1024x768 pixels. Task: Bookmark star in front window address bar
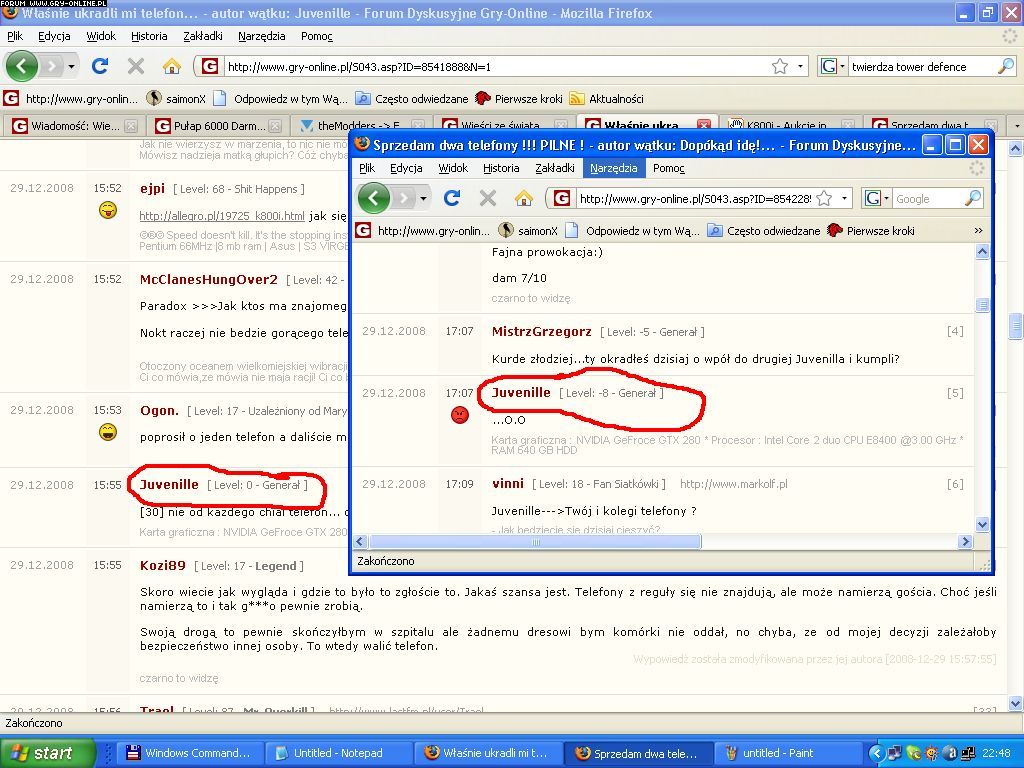[825, 198]
